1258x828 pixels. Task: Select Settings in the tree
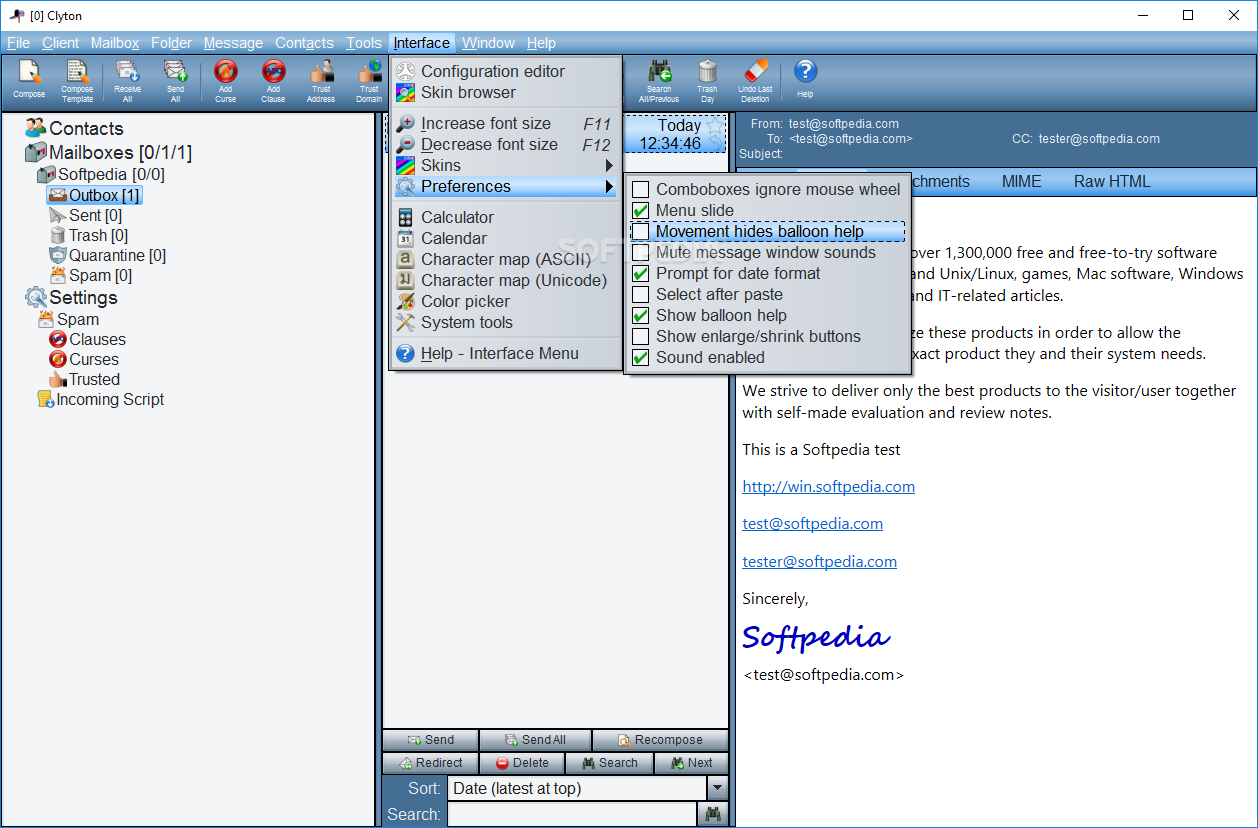pos(71,298)
